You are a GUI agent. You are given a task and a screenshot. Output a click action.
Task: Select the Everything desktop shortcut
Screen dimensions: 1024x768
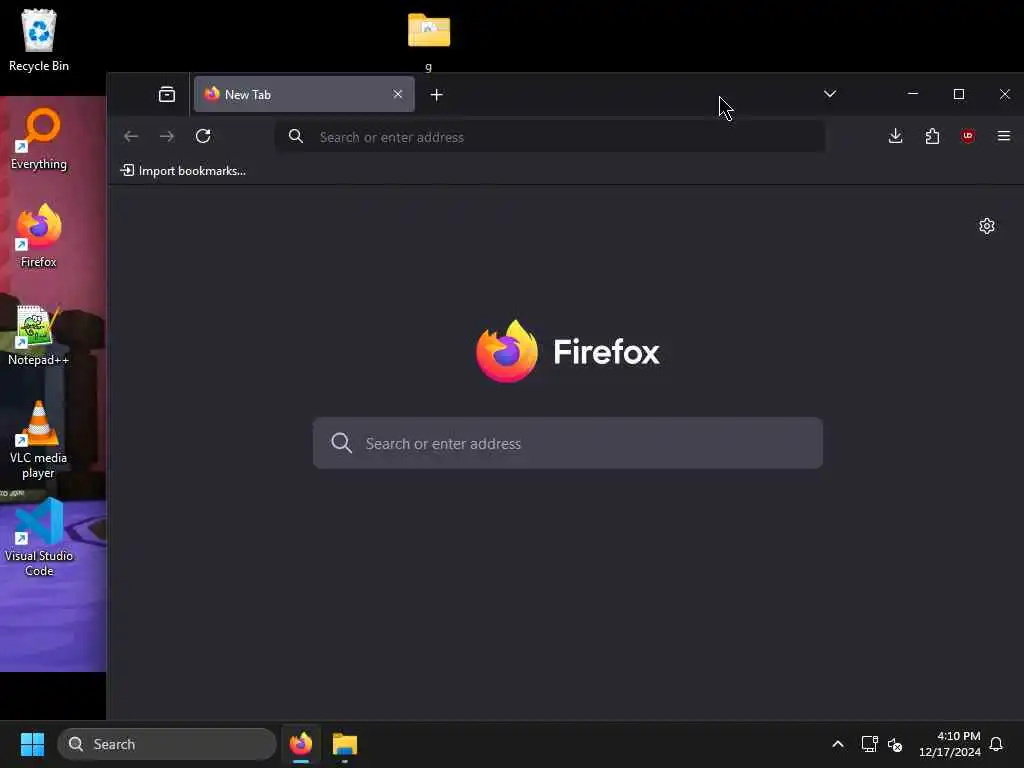(39, 138)
